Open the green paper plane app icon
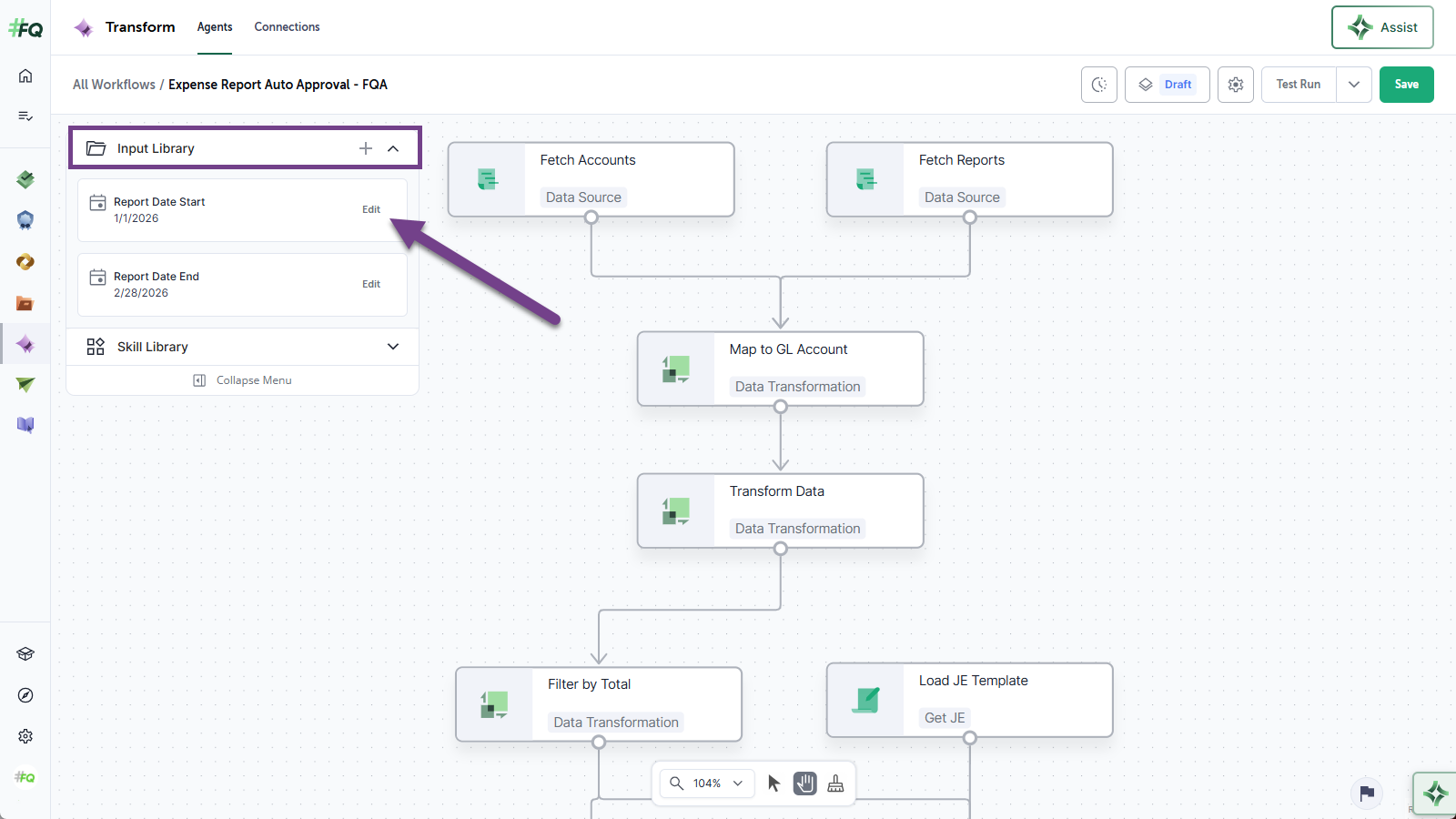Image resolution: width=1456 pixels, height=819 pixels. click(25, 385)
